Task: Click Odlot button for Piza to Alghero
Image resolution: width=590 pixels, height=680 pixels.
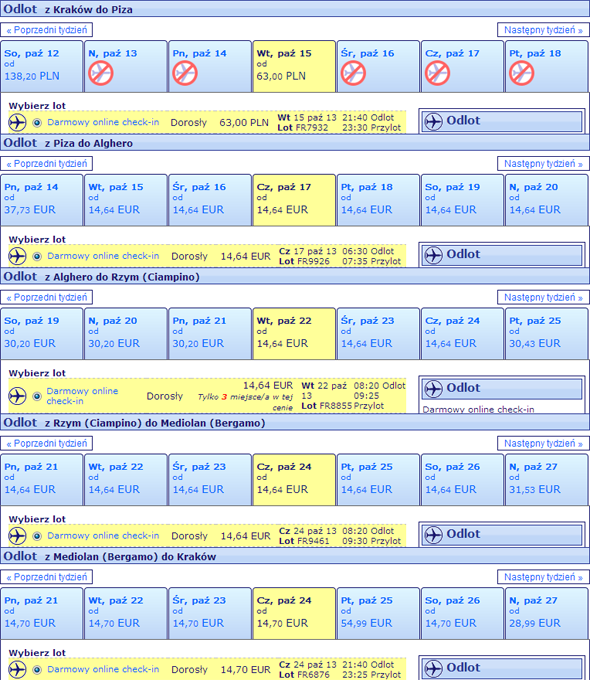Action: pyautogui.click(x=502, y=255)
